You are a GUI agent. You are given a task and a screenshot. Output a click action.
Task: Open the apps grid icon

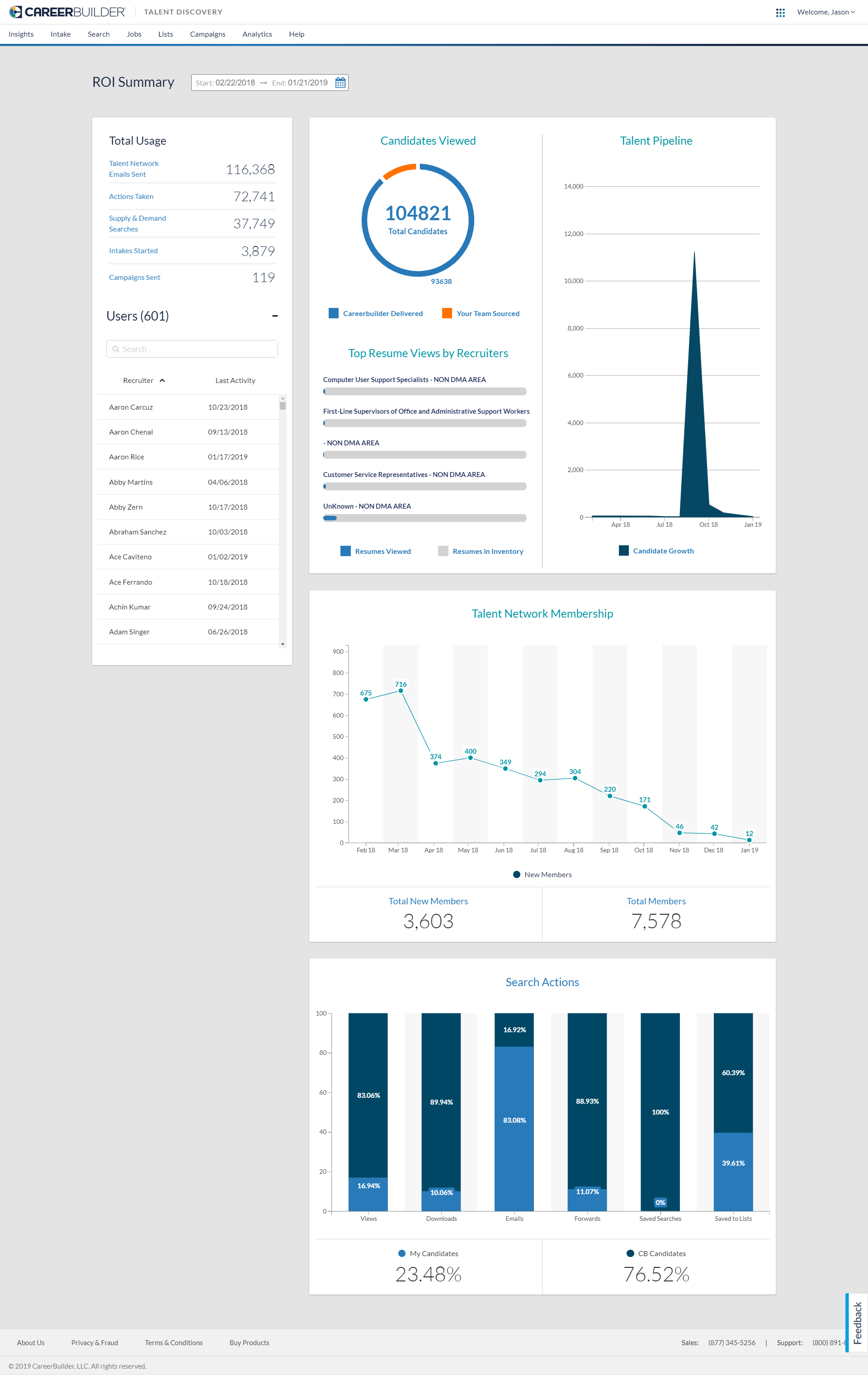pos(780,13)
